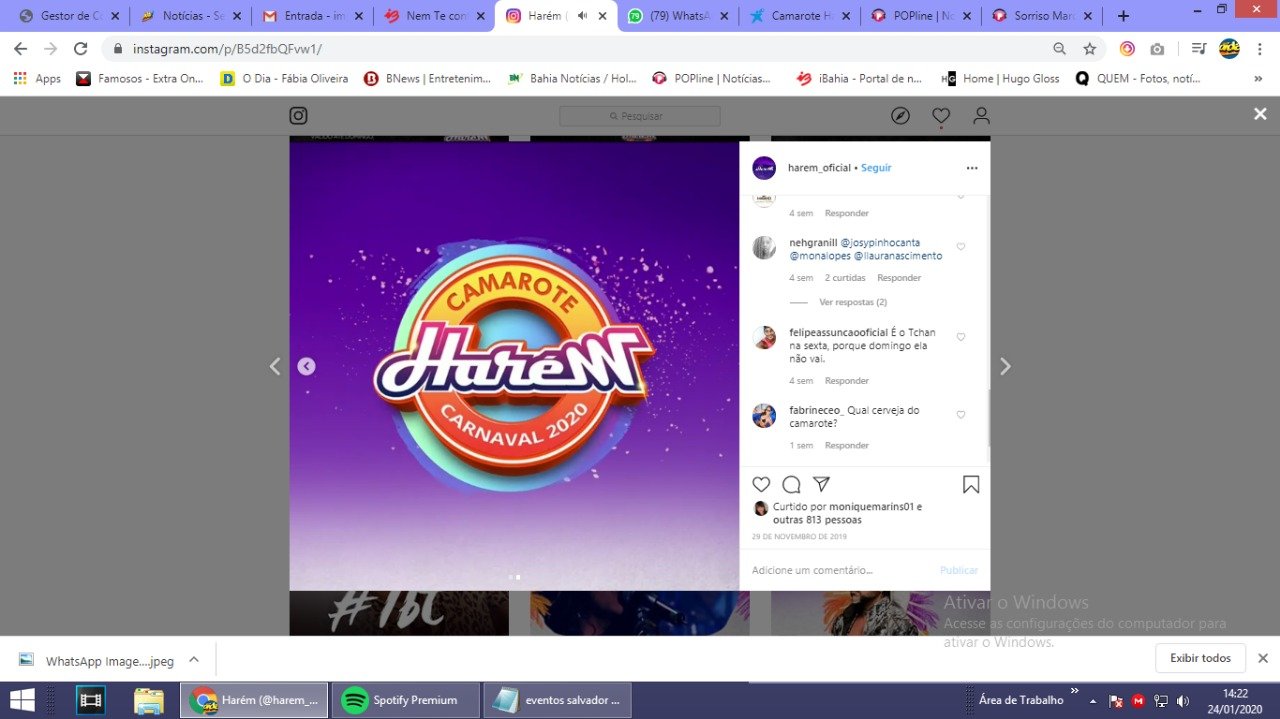This screenshot has height=719, width=1280.
Task: Expand 'Ver respostas (2)' replies
Action: click(853, 302)
